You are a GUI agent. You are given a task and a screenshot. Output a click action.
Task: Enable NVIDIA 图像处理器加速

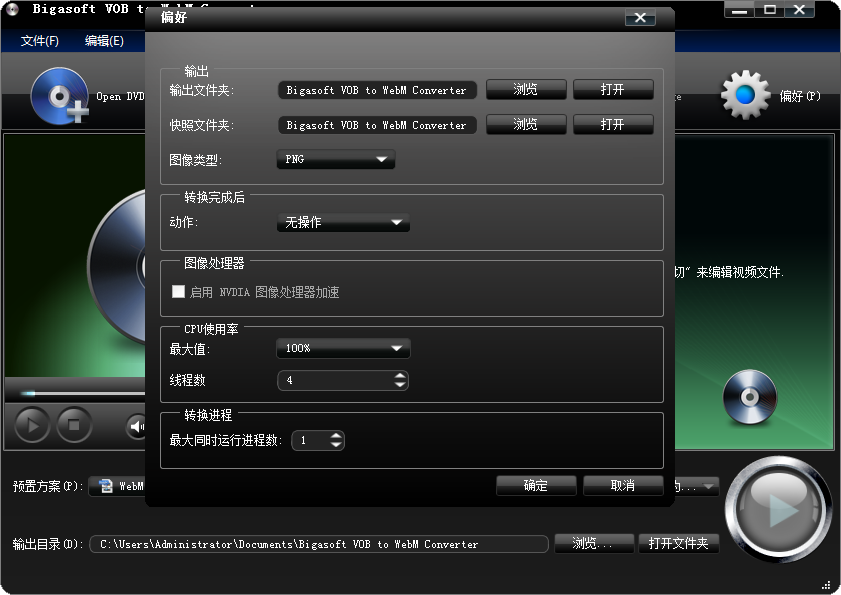[x=178, y=291]
